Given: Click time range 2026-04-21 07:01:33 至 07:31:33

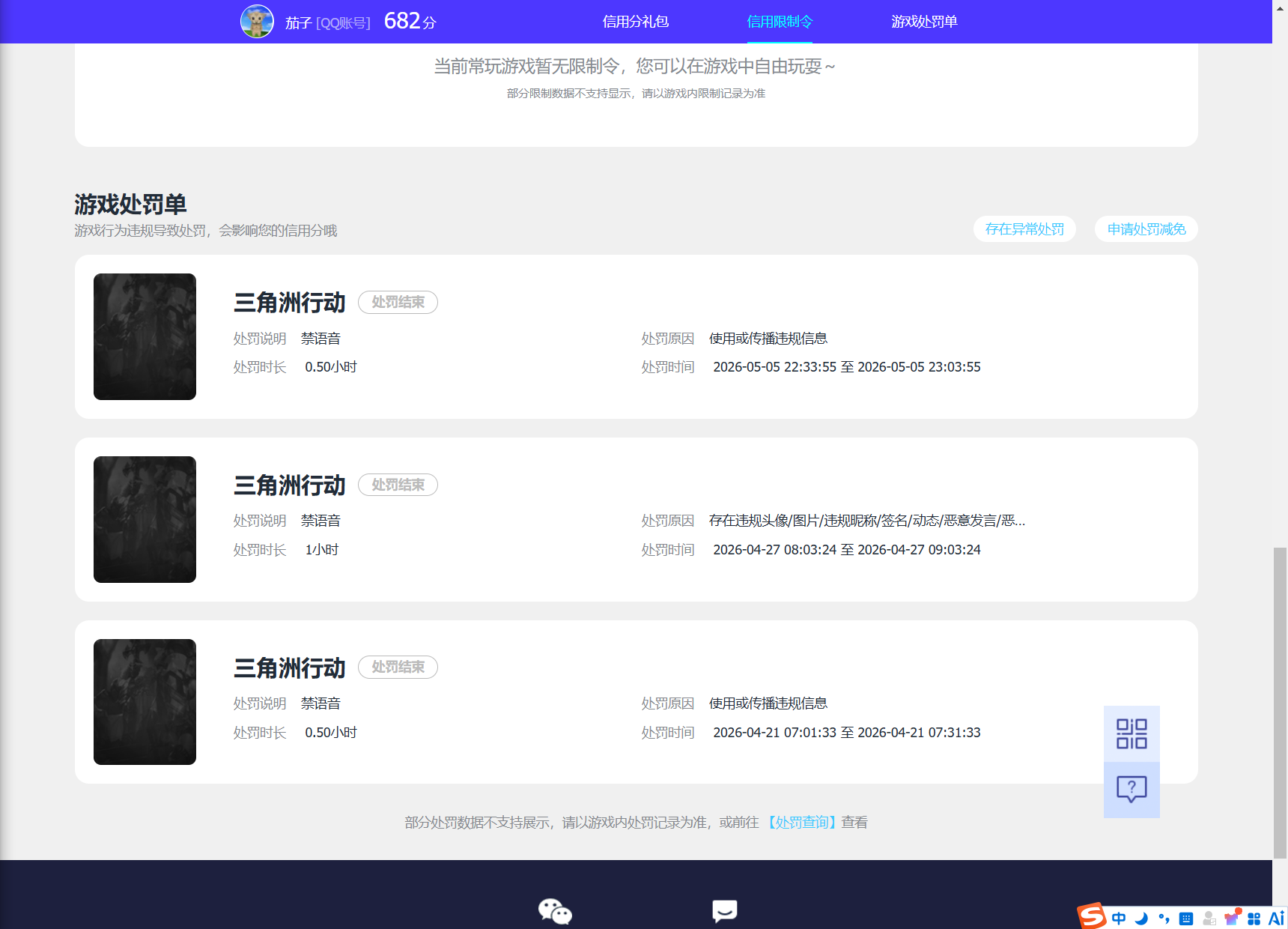Looking at the screenshot, I should click(x=847, y=733).
